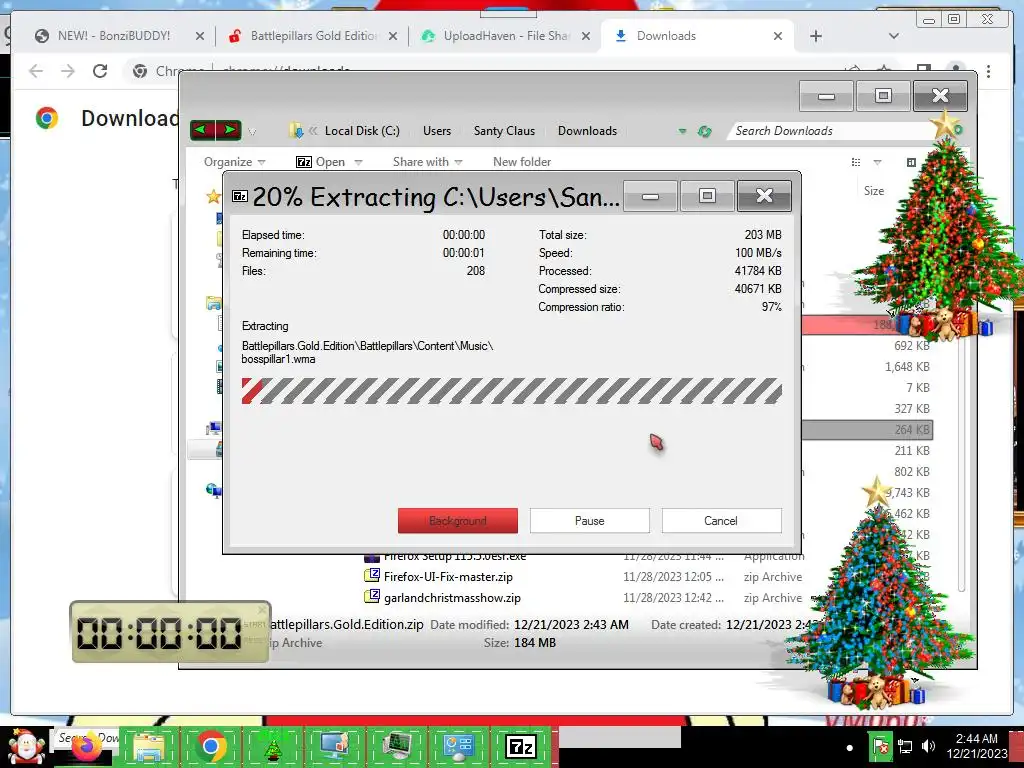
Task: Expand the arrow next to Open
Action: [x=358, y=162]
